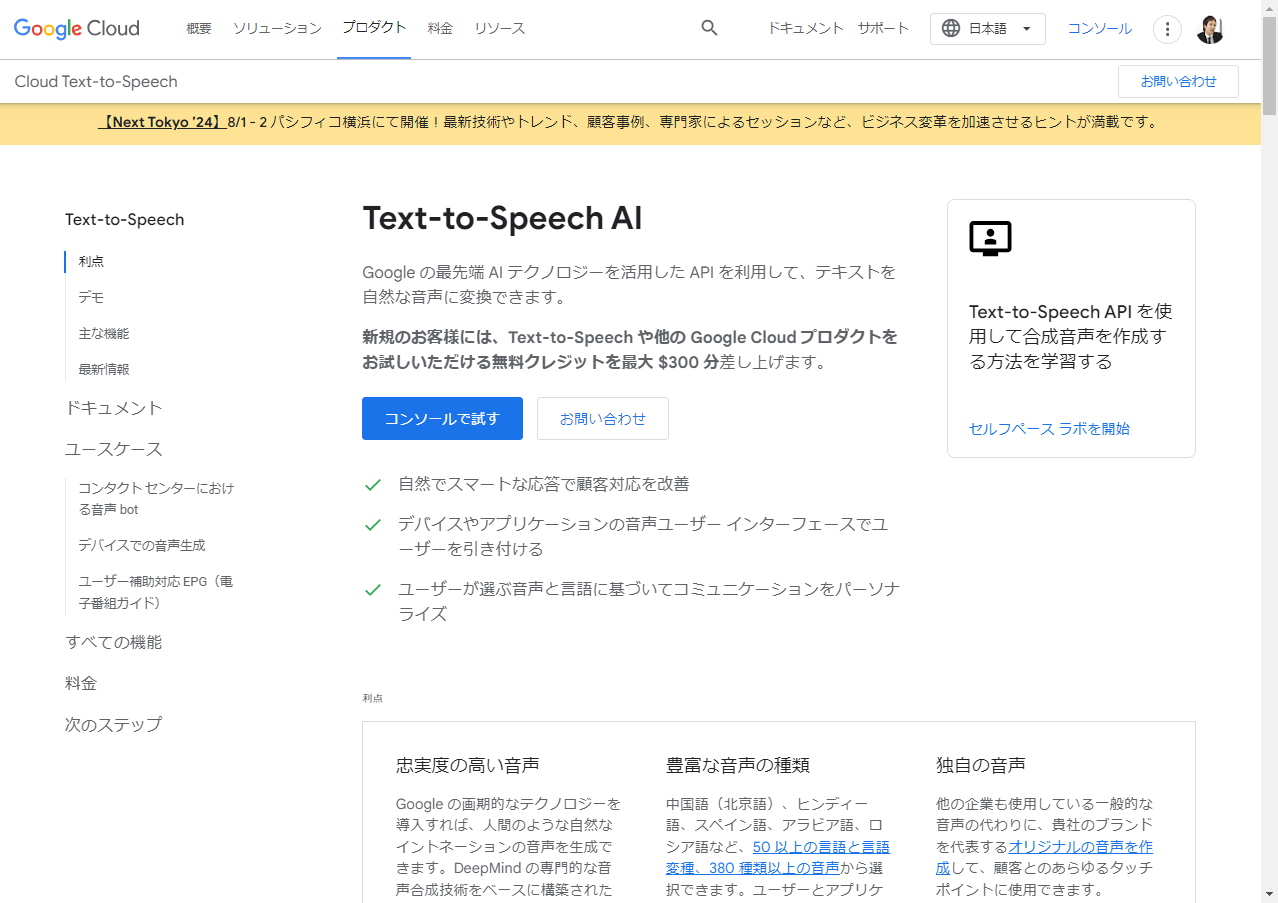Open the リソース menu
The image size is (1278, 903).
(499, 28)
